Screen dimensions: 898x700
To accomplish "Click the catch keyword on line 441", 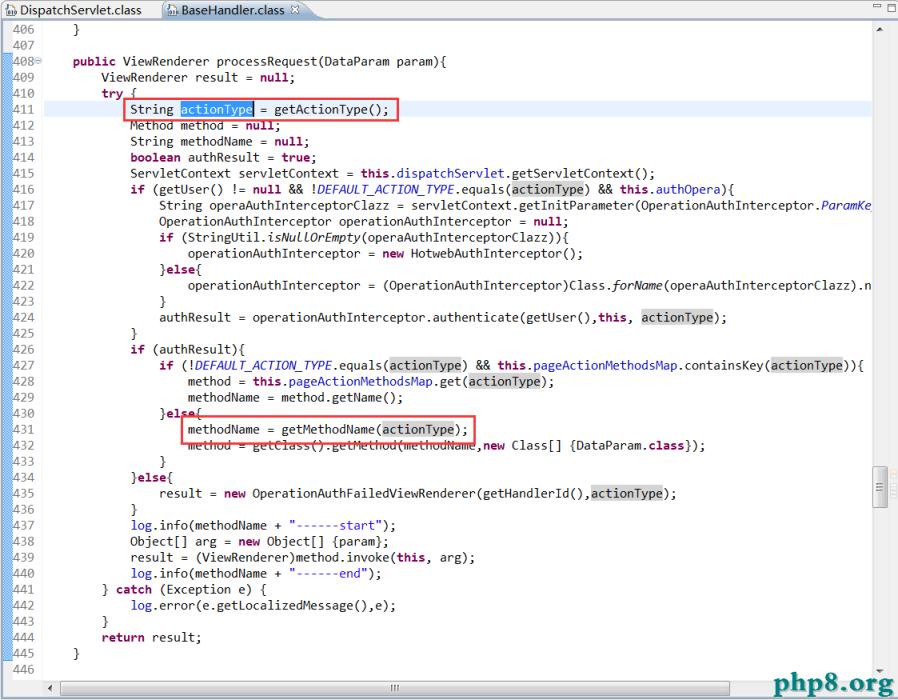I will point(133,589).
